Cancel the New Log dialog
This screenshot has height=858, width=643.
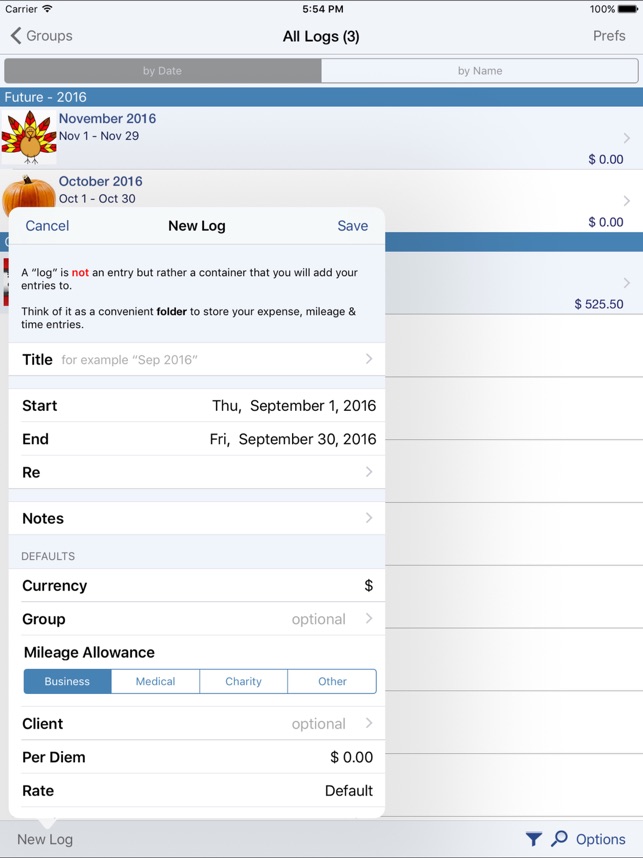coord(47,226)
